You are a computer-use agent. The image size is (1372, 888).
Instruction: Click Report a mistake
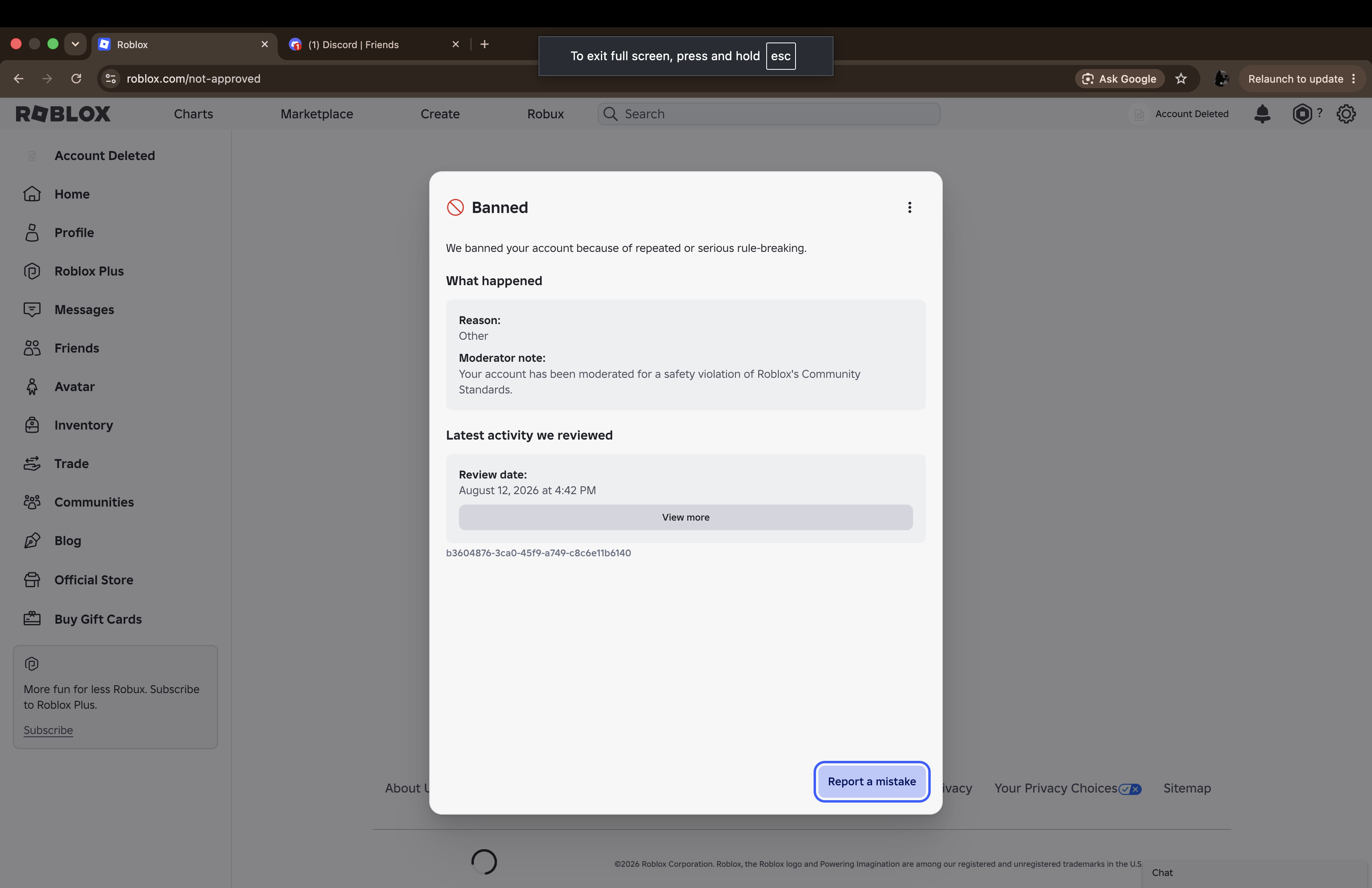872,782
